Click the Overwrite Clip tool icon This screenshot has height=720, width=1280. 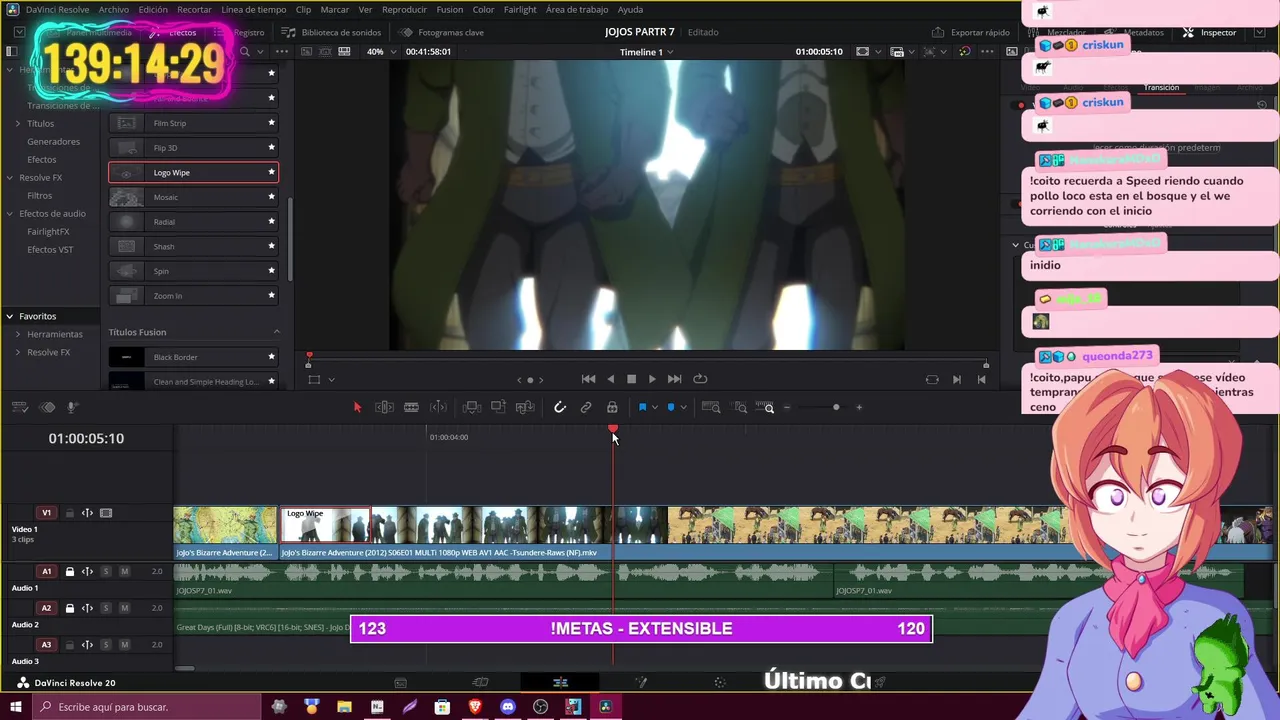click(498, 407)
